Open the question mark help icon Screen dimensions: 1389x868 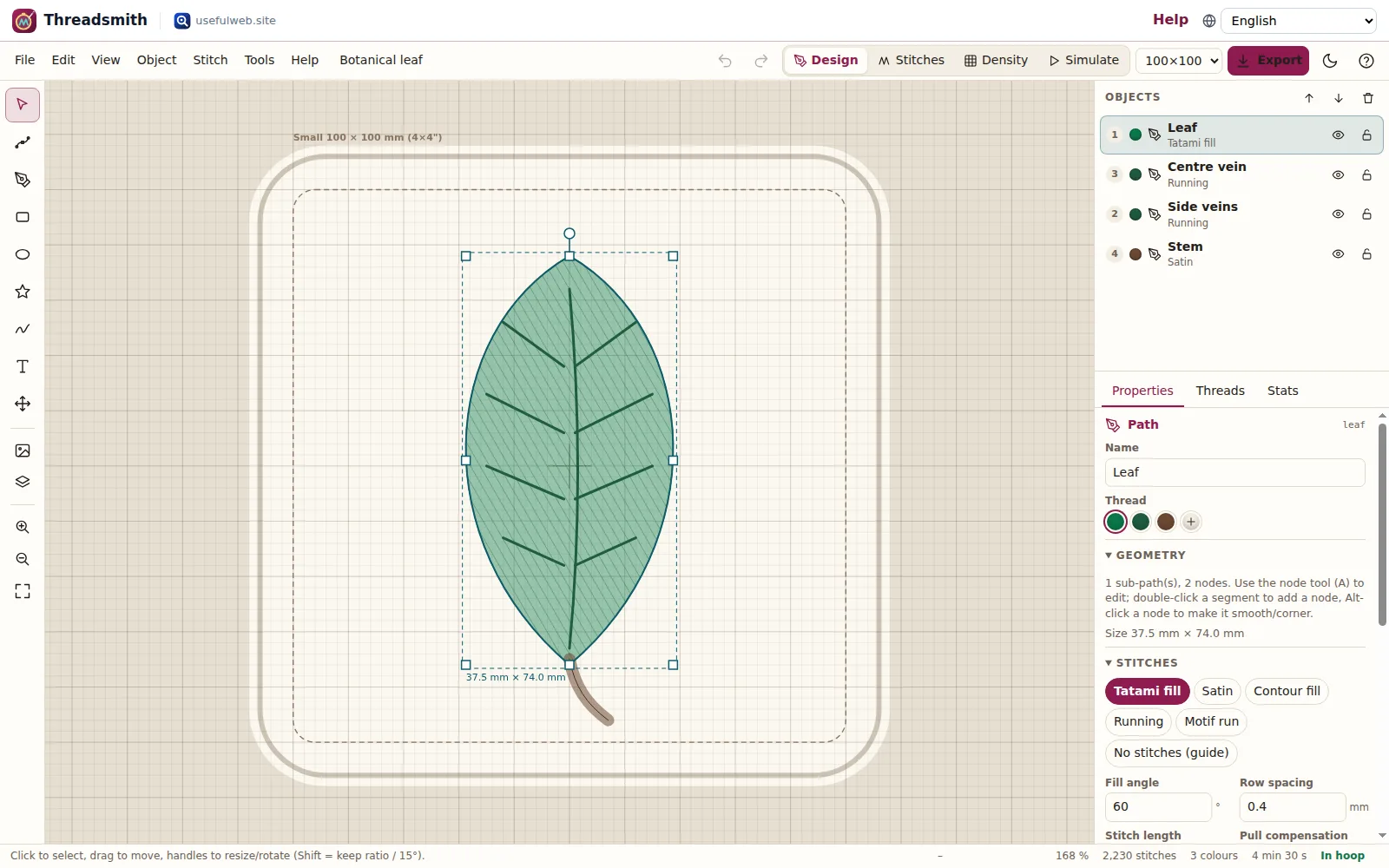pos(1366,61)
